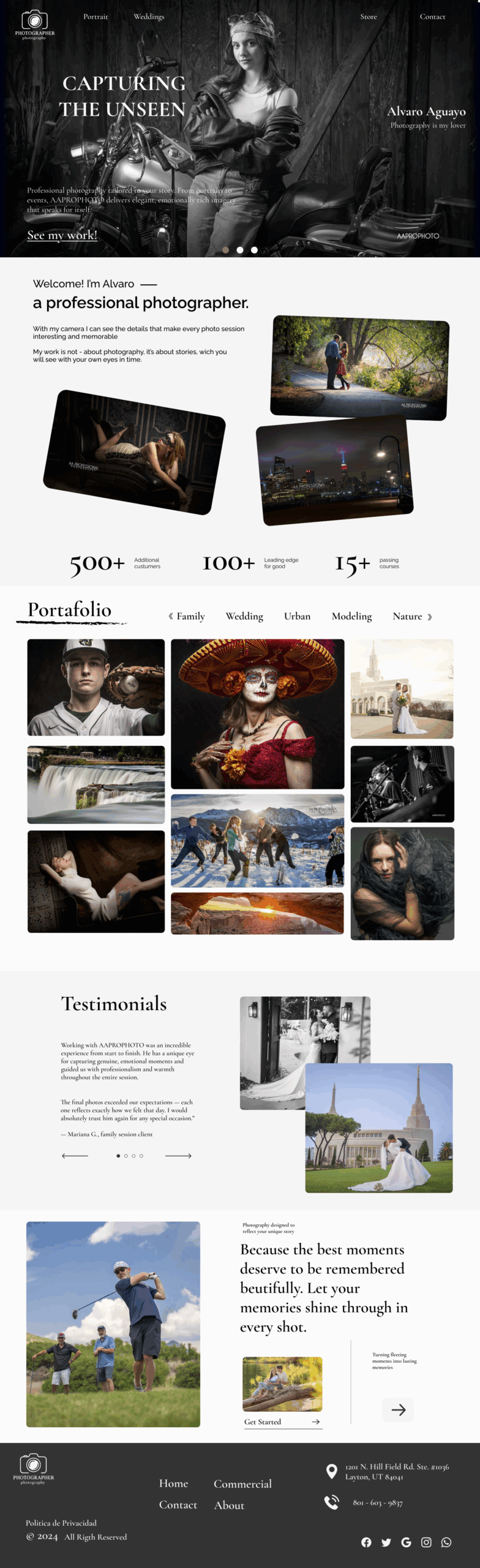Advance portfolio categories with right chevron
This screenshot has width=480, height=1568.
pyautogui.click(x=429, y=617)
